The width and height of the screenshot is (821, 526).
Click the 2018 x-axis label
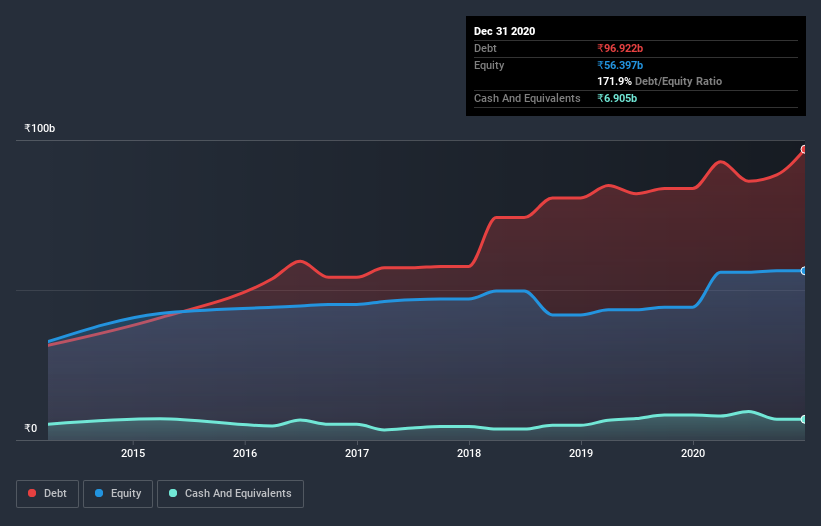click(469, 453)
